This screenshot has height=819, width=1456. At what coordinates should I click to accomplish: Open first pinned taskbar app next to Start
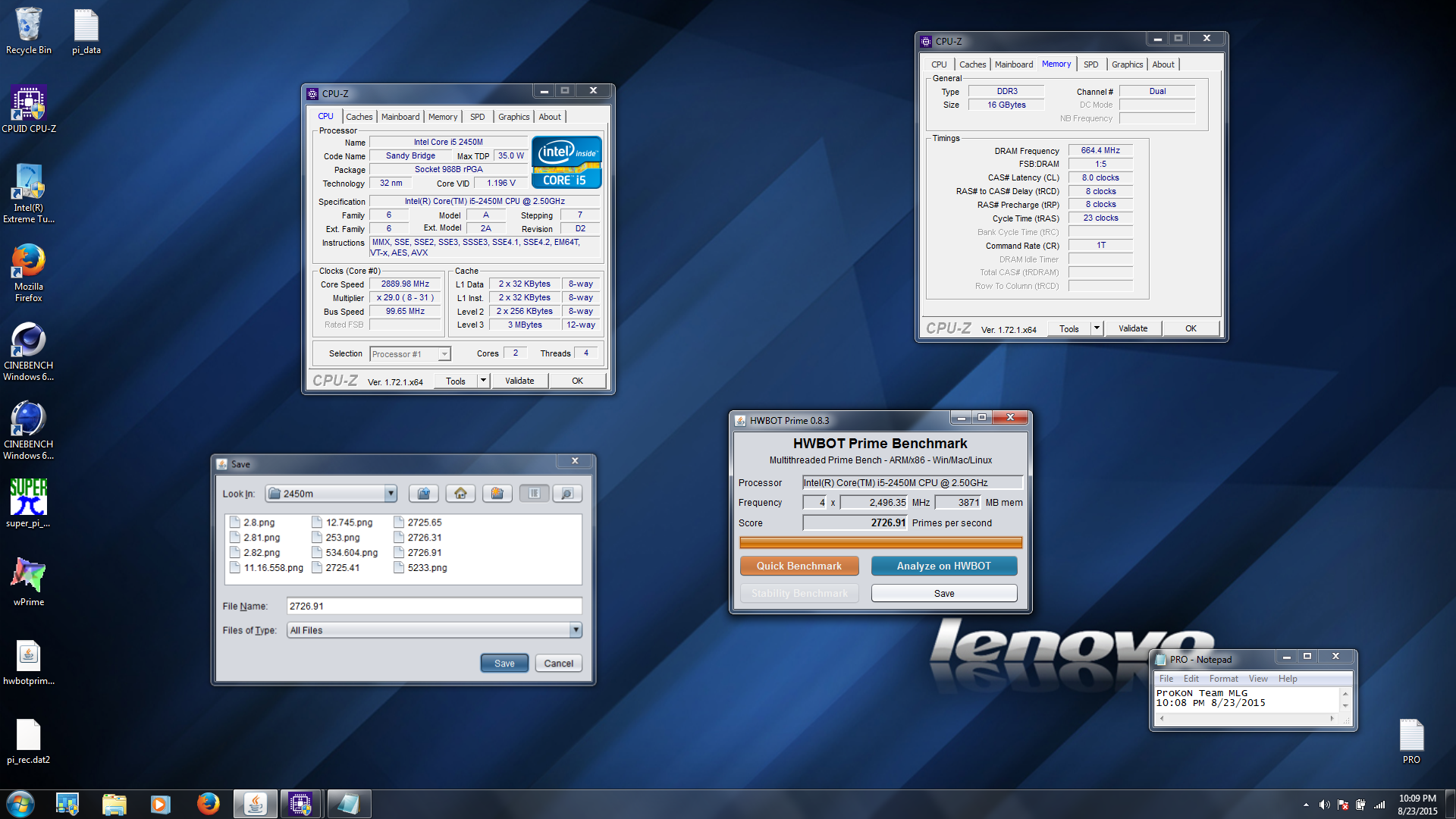(67, 804)
